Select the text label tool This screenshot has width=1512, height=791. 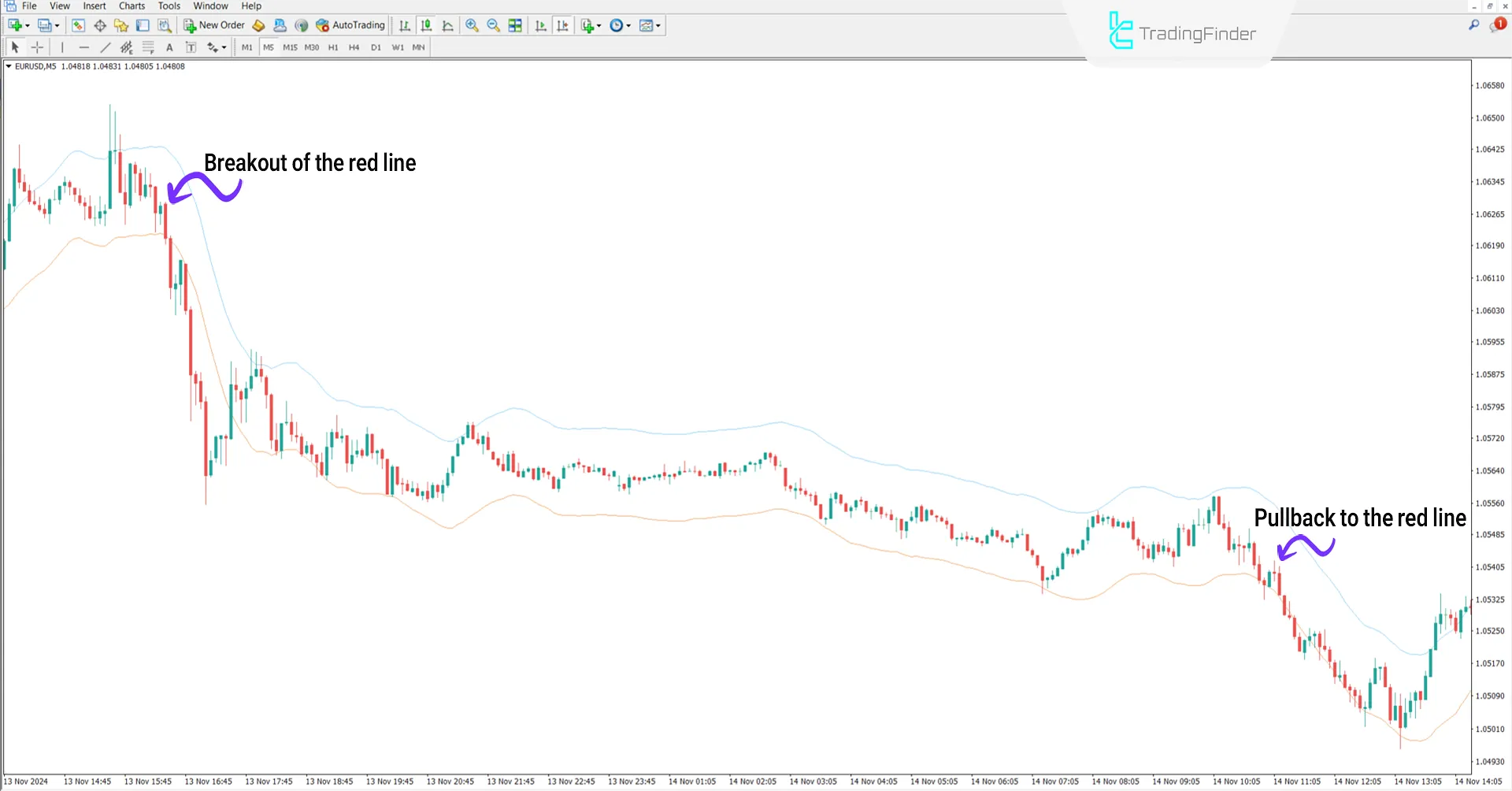(191, 47)
